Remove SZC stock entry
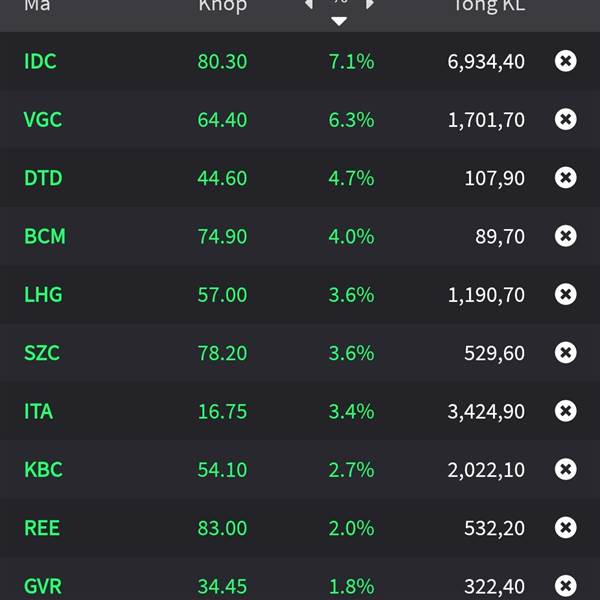 565,352
